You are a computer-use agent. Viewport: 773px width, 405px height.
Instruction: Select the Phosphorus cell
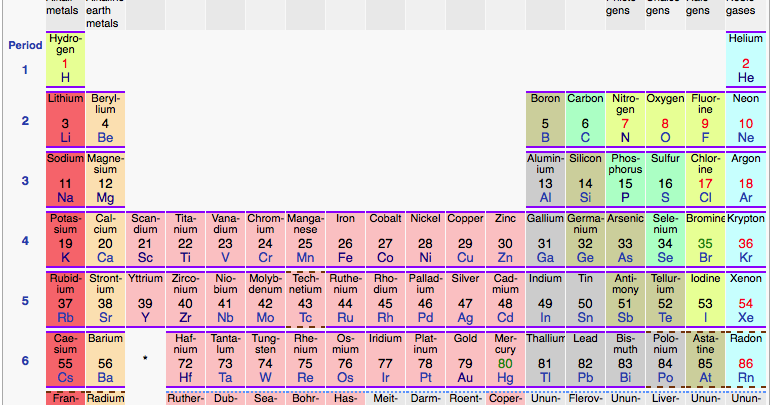pos(625,179)
